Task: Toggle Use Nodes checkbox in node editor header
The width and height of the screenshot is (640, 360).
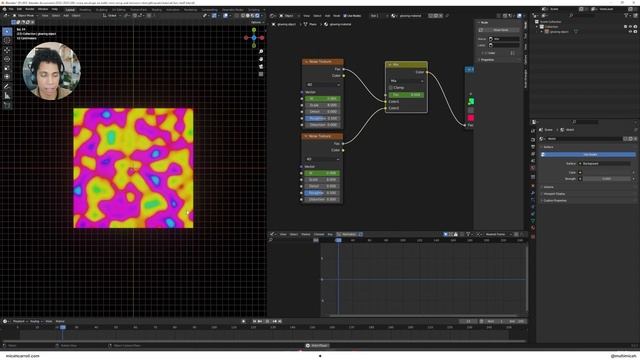Action: coord(345,16)
